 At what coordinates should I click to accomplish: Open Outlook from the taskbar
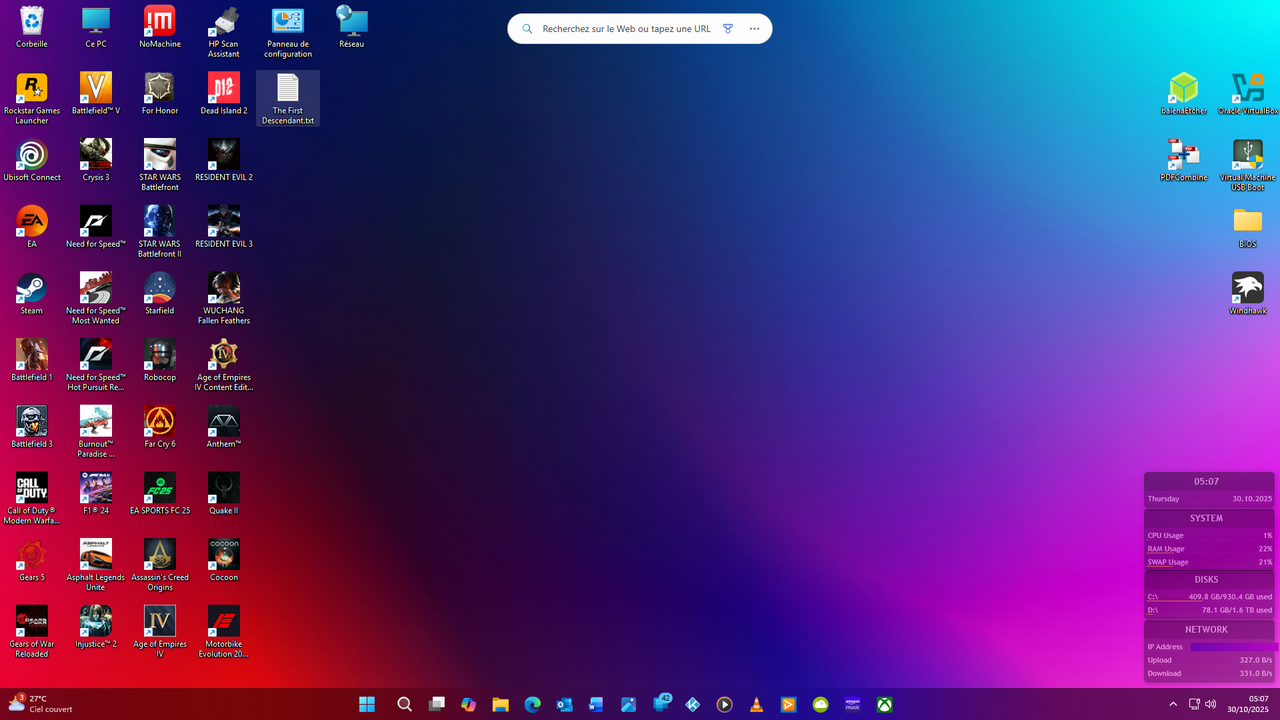pyautogui.click(x=564, y=705)
